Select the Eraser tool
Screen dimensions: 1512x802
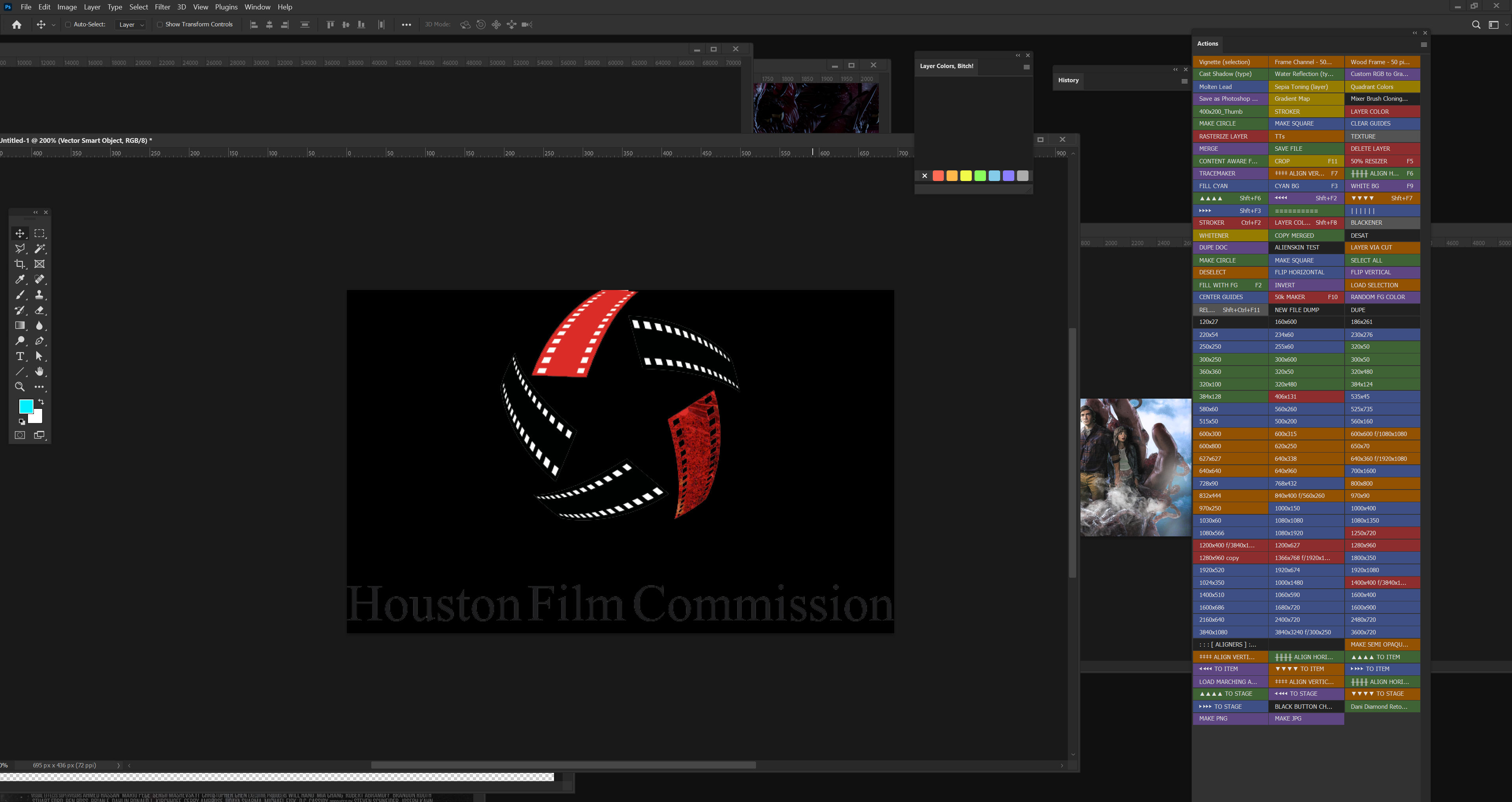point(39,310)
